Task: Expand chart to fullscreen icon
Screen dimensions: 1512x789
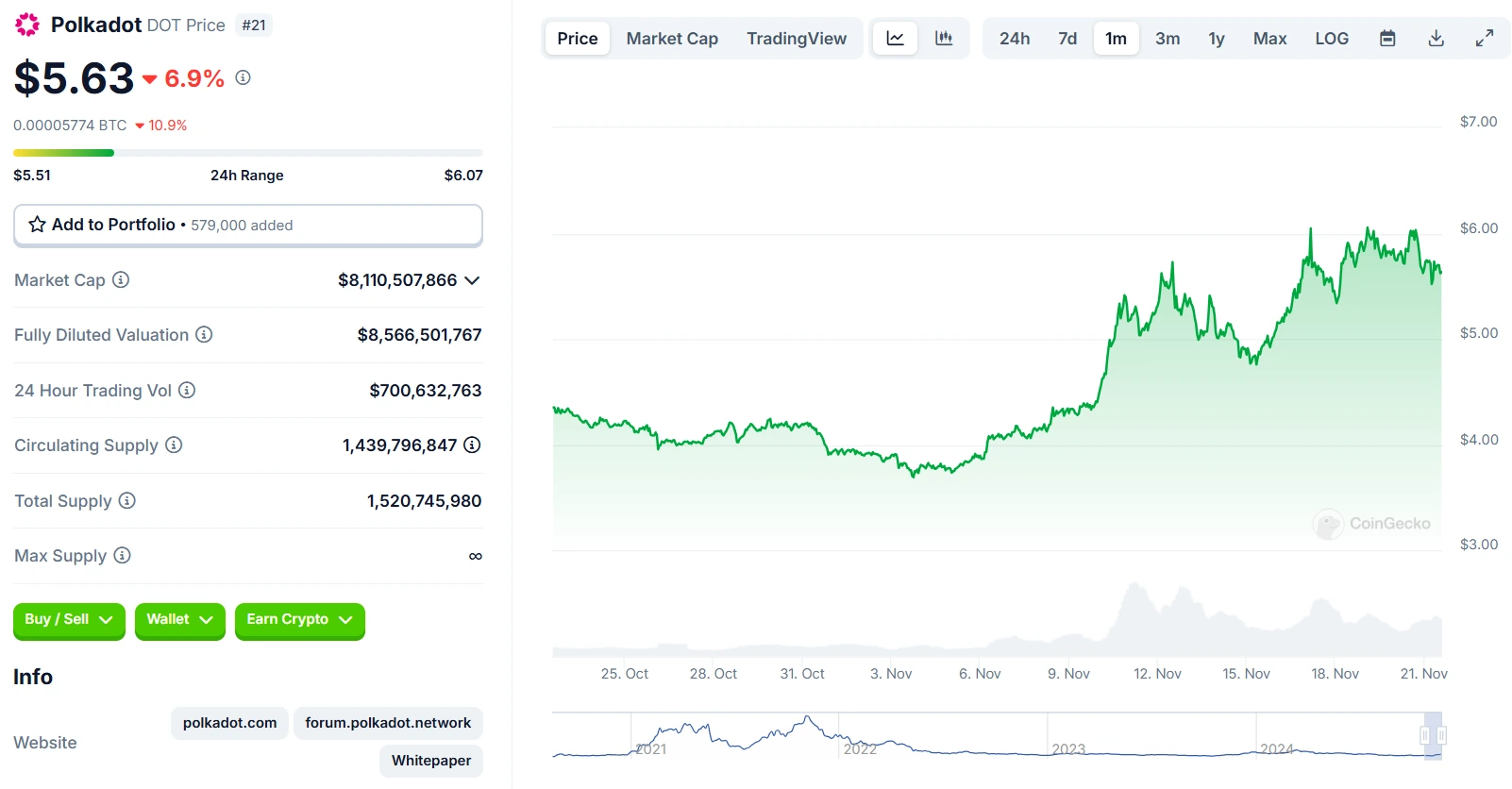Action: [x=1485, y=39]
